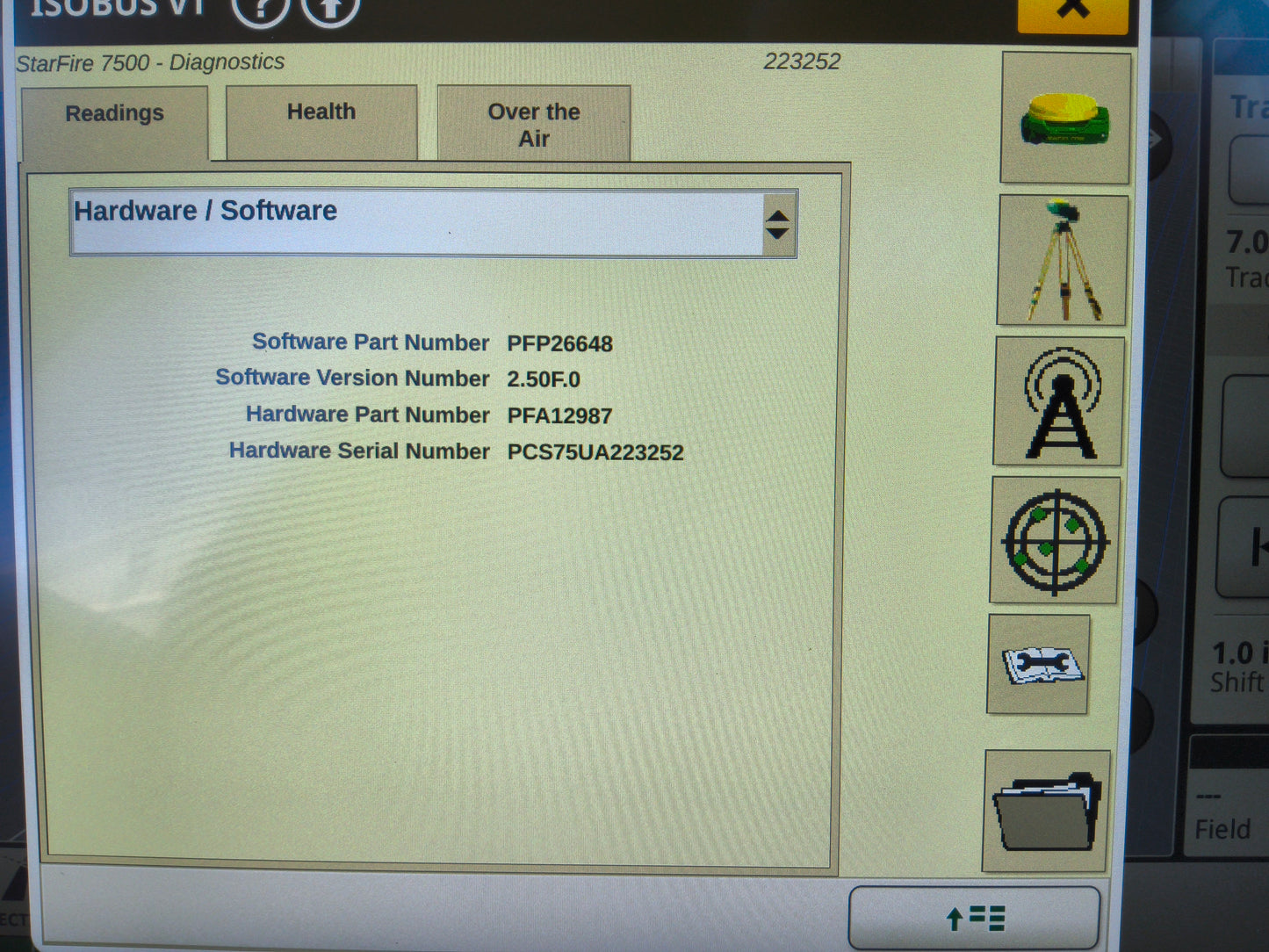Click the Hardware Part Number label

coord(367,415)
